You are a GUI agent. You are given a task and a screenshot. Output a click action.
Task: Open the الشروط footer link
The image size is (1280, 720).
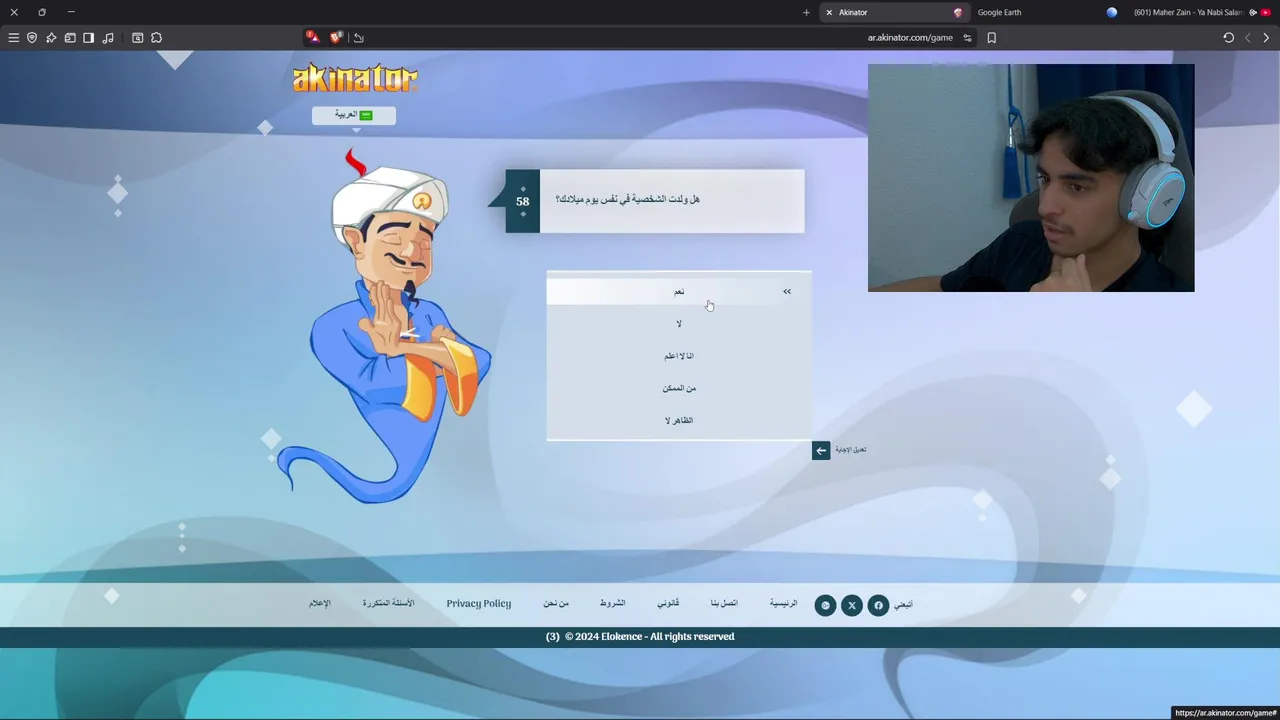point(612,603)
